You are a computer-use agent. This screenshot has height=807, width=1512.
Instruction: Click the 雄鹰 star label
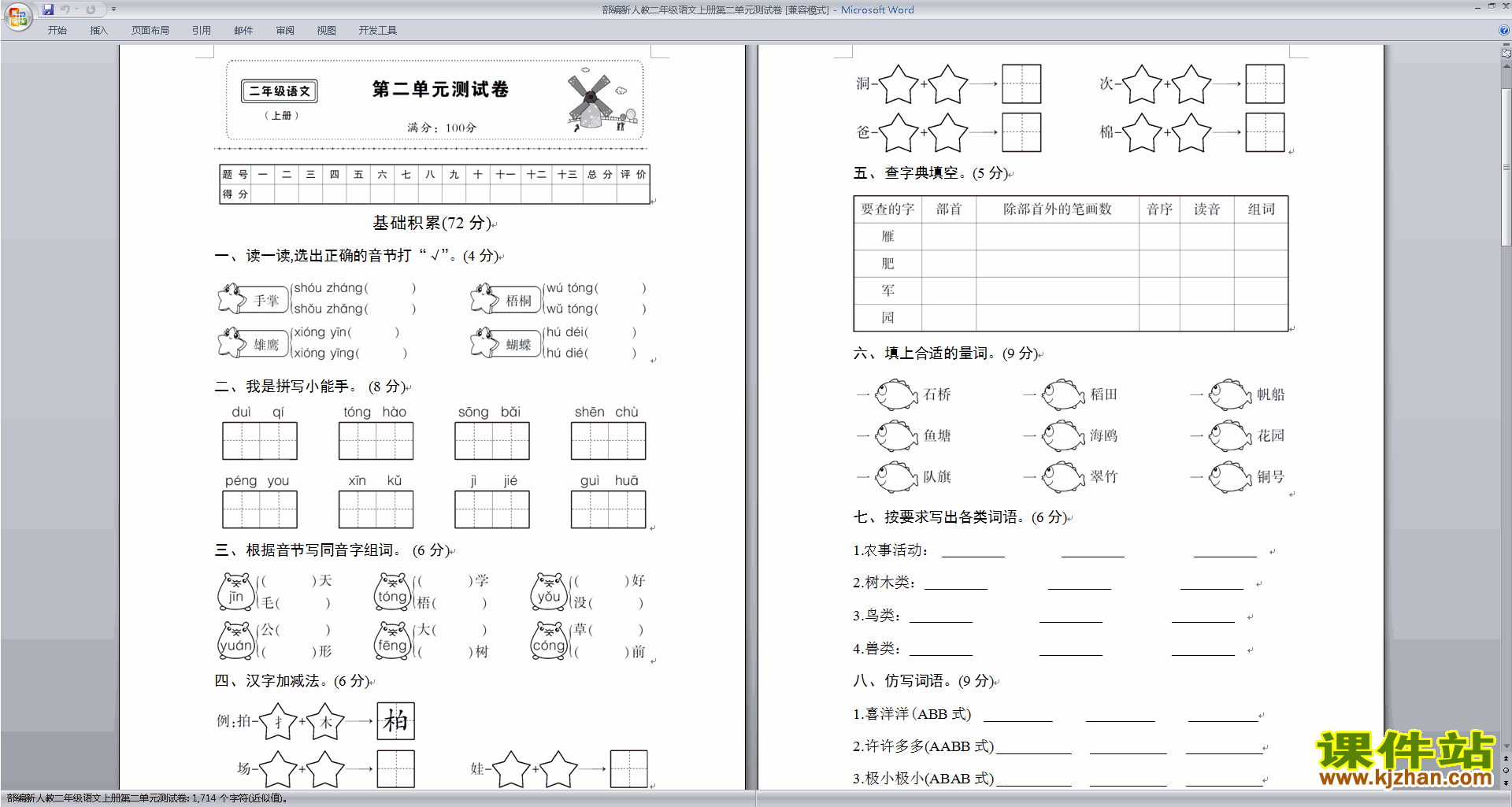pos(253,343)
